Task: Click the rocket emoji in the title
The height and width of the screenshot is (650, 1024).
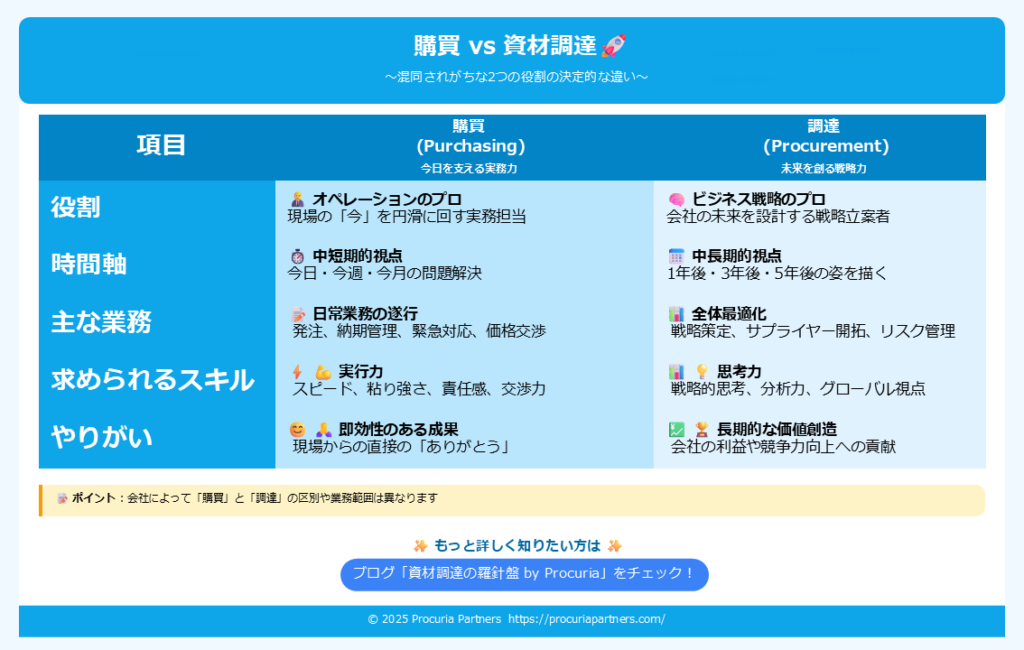Action: (614, 45)
